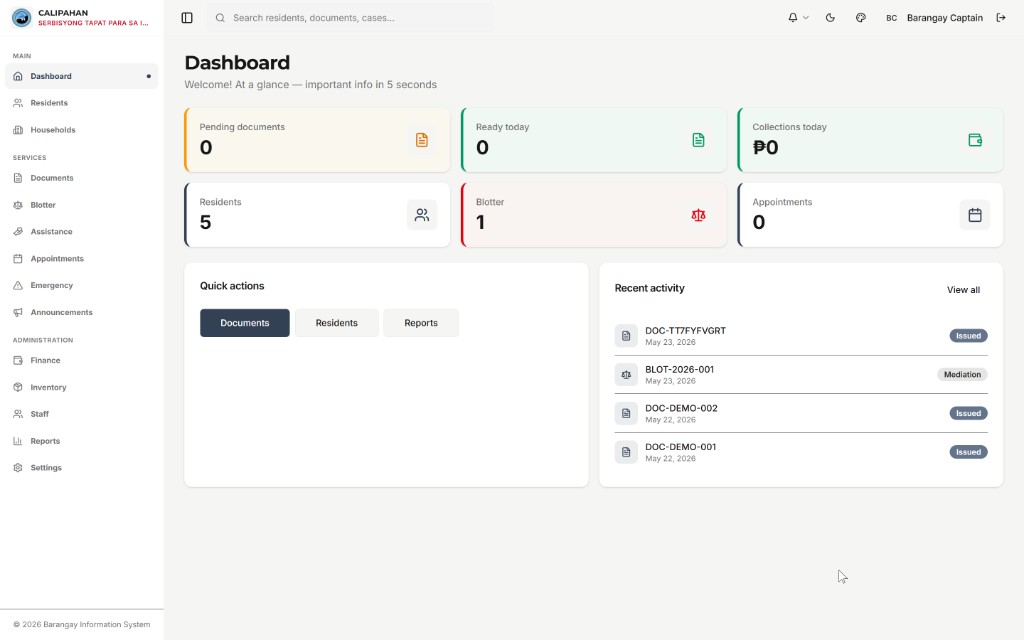This screenshot has height=640, width=1024.
Task: Click the green Ready today document icon
Action: (698, 140)
